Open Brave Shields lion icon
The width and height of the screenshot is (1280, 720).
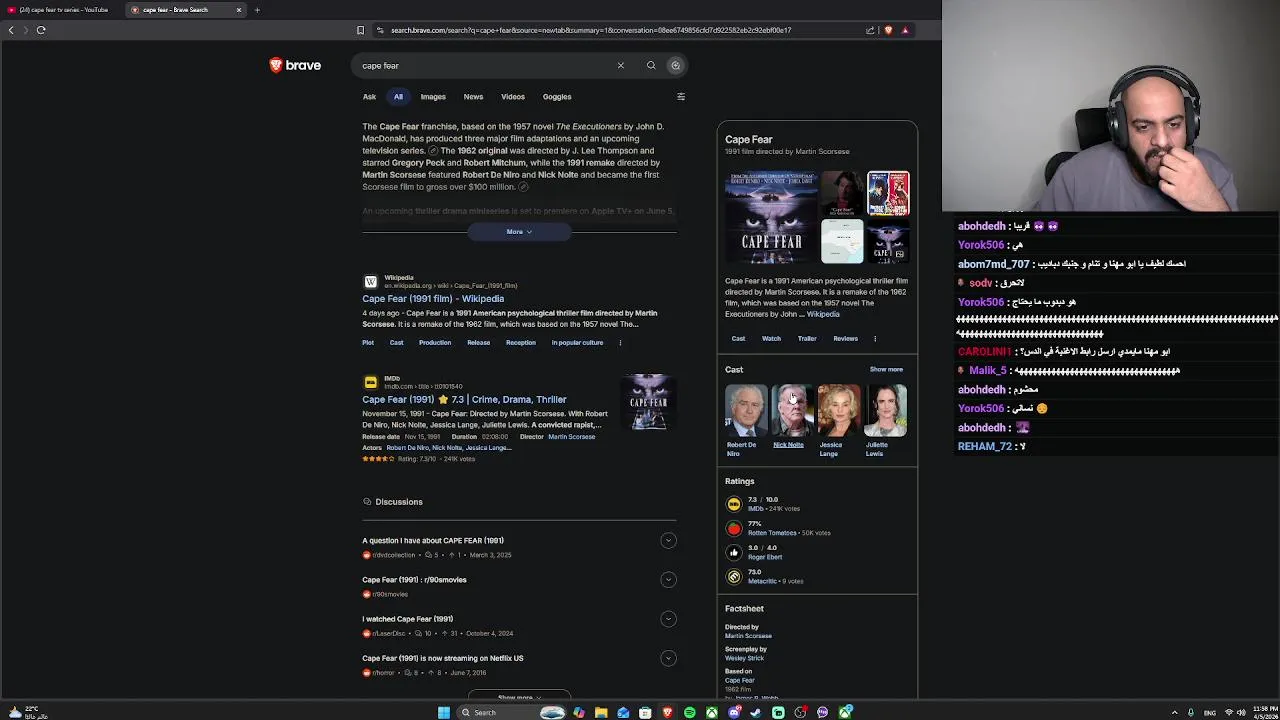pos(888,30)
